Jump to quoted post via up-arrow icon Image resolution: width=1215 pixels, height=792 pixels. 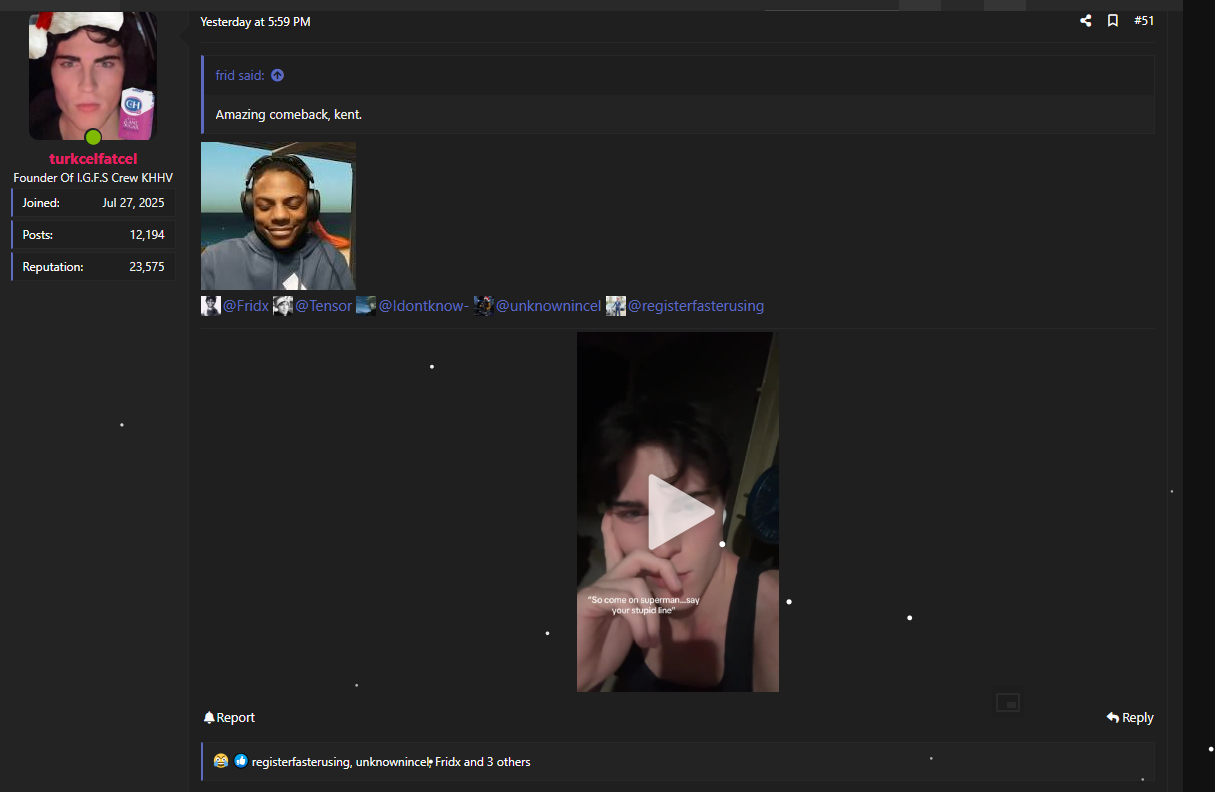coord(277,75)
